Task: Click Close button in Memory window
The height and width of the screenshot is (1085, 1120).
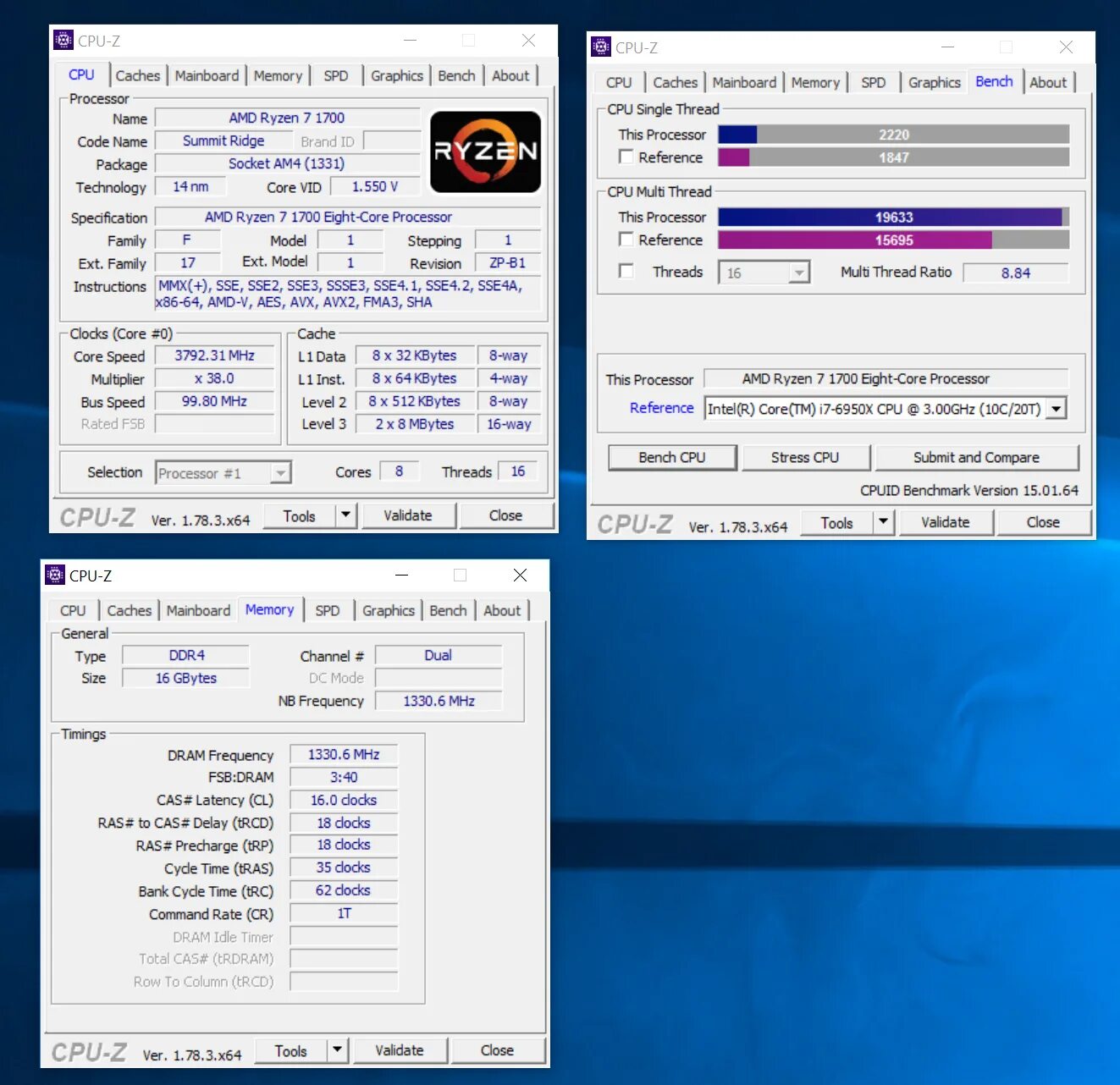Action: click(497, 1050)
